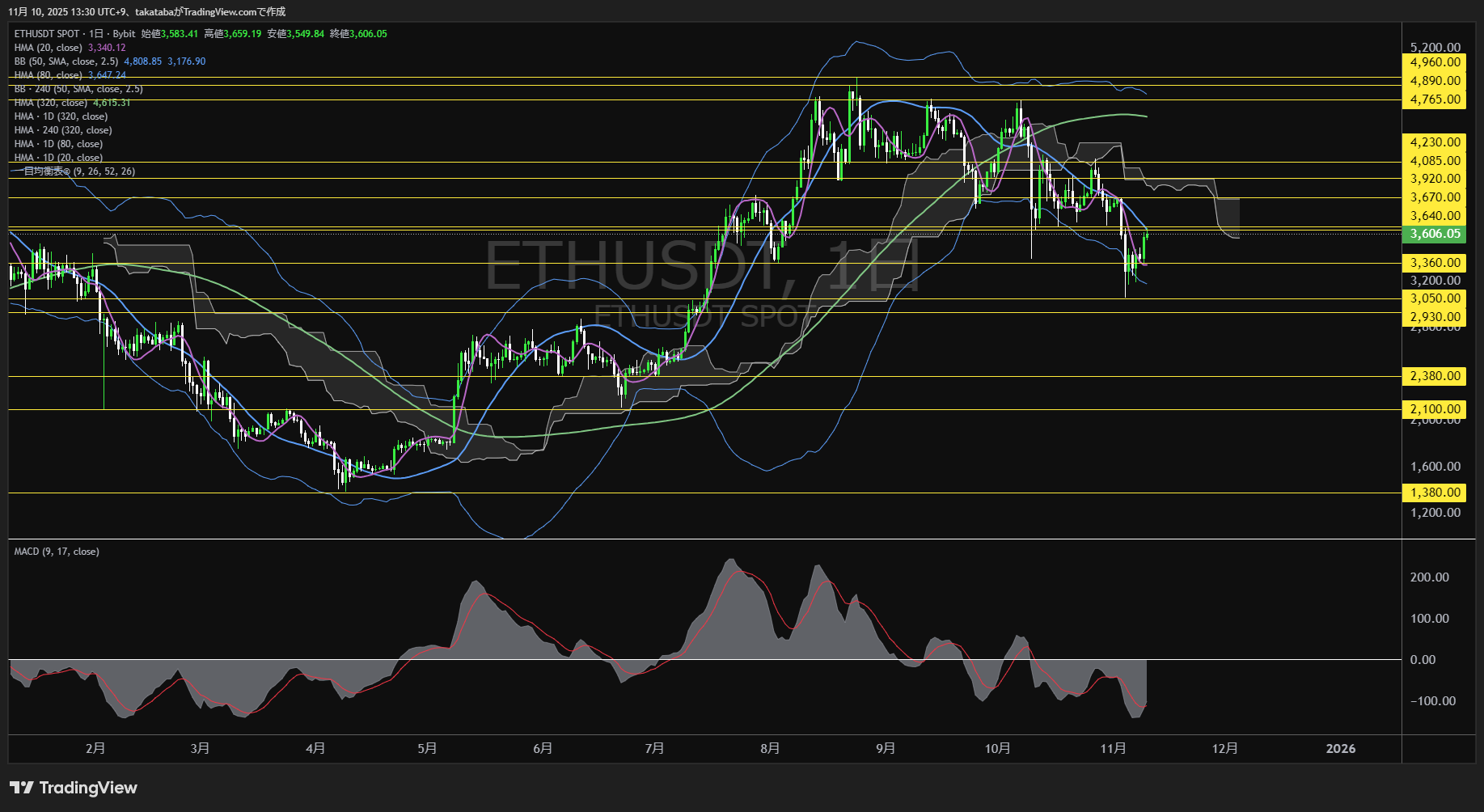Click the 3,360.00 price level label
This screenshot has width=1484, height=812.
click(x=1435, y=263)
